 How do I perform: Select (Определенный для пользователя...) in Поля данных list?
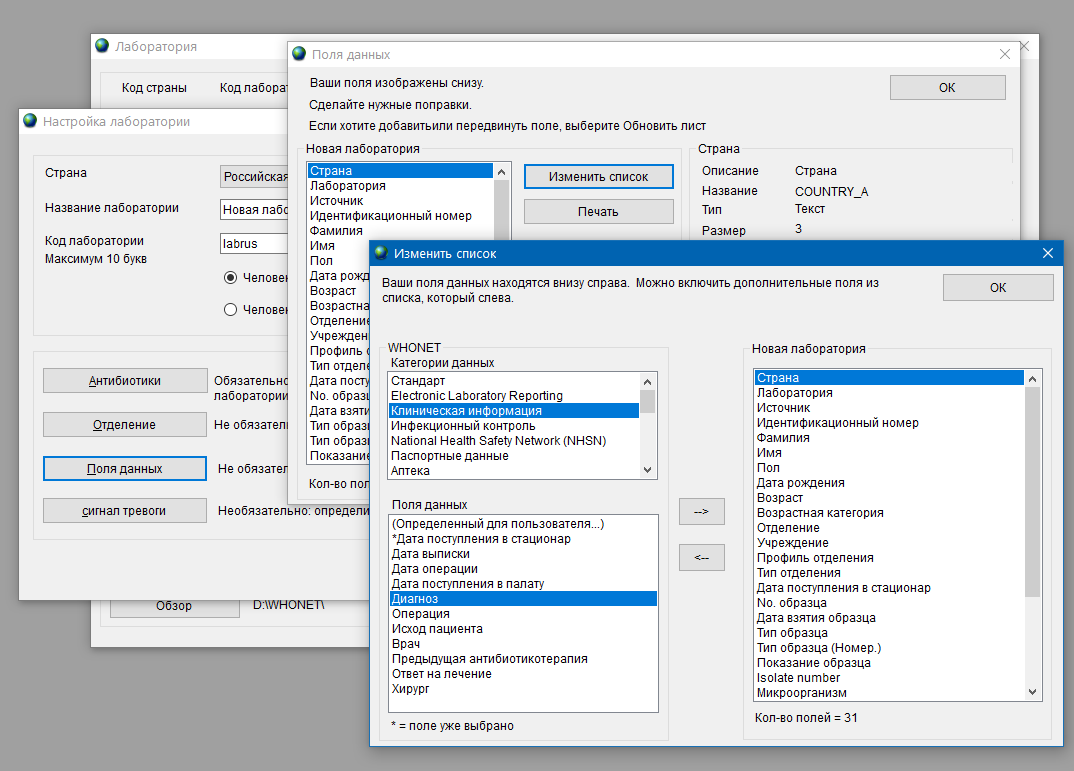coord(523,524)
